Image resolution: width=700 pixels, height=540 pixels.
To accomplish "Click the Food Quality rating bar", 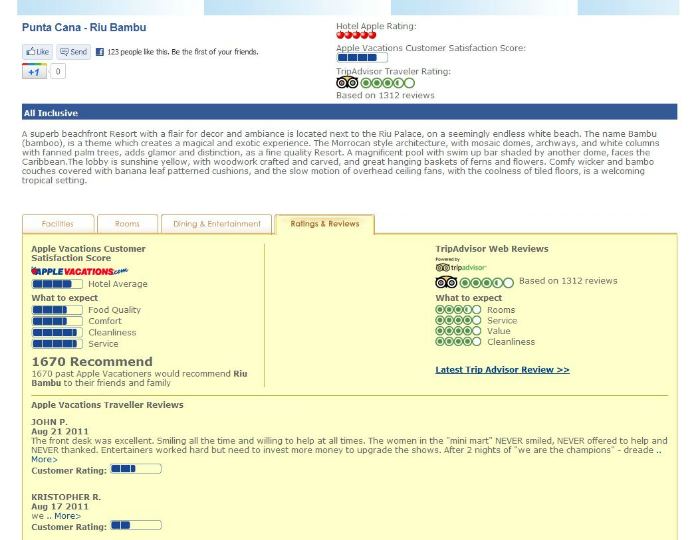I will point(57,310).
